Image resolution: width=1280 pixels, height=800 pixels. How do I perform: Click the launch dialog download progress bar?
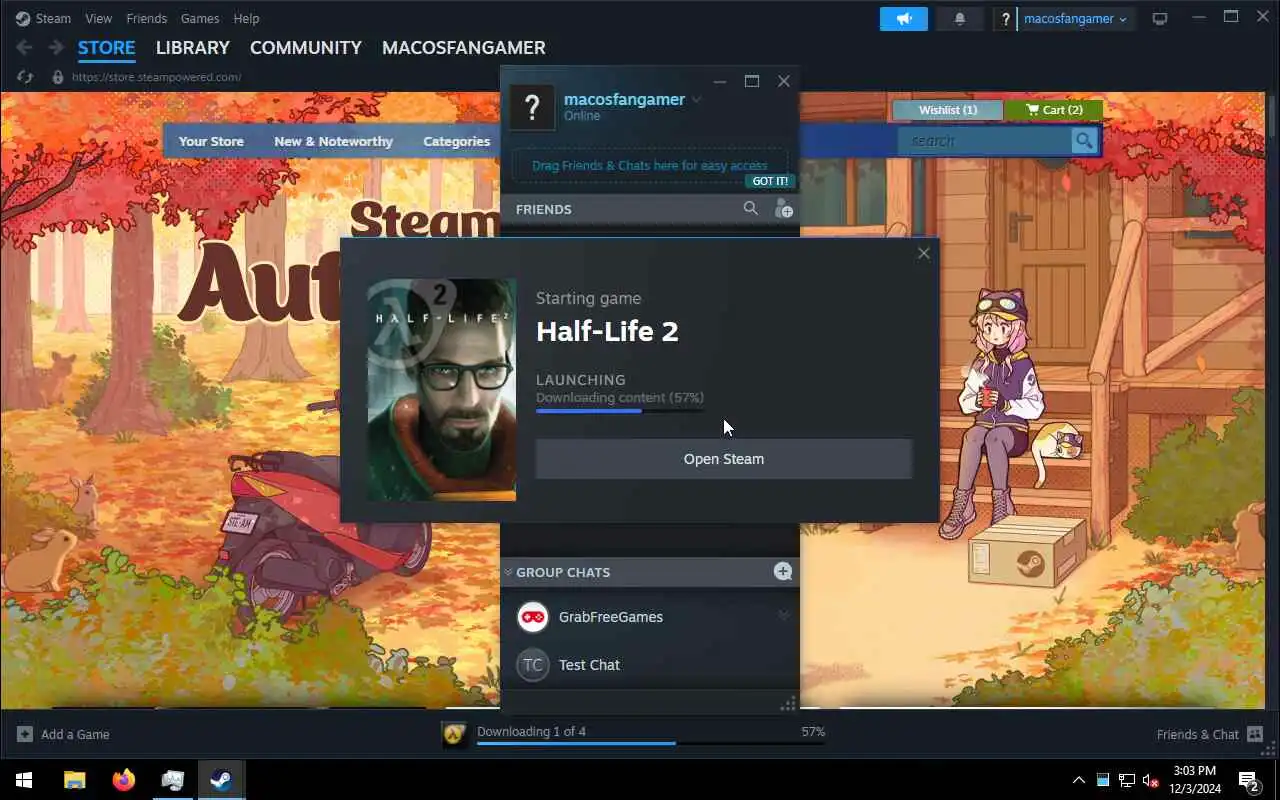(620, 411)
